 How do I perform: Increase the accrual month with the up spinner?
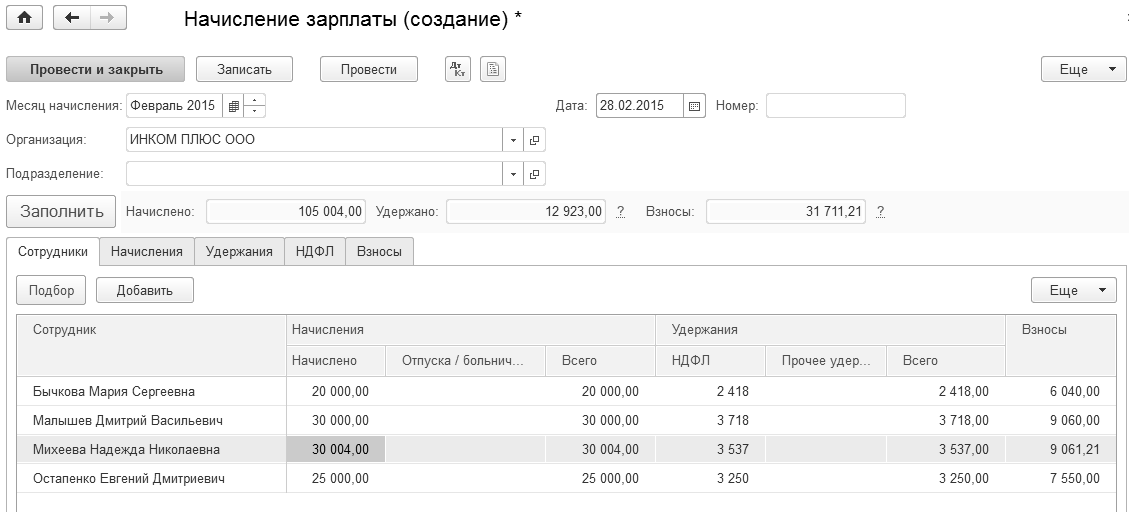(255, 100)
